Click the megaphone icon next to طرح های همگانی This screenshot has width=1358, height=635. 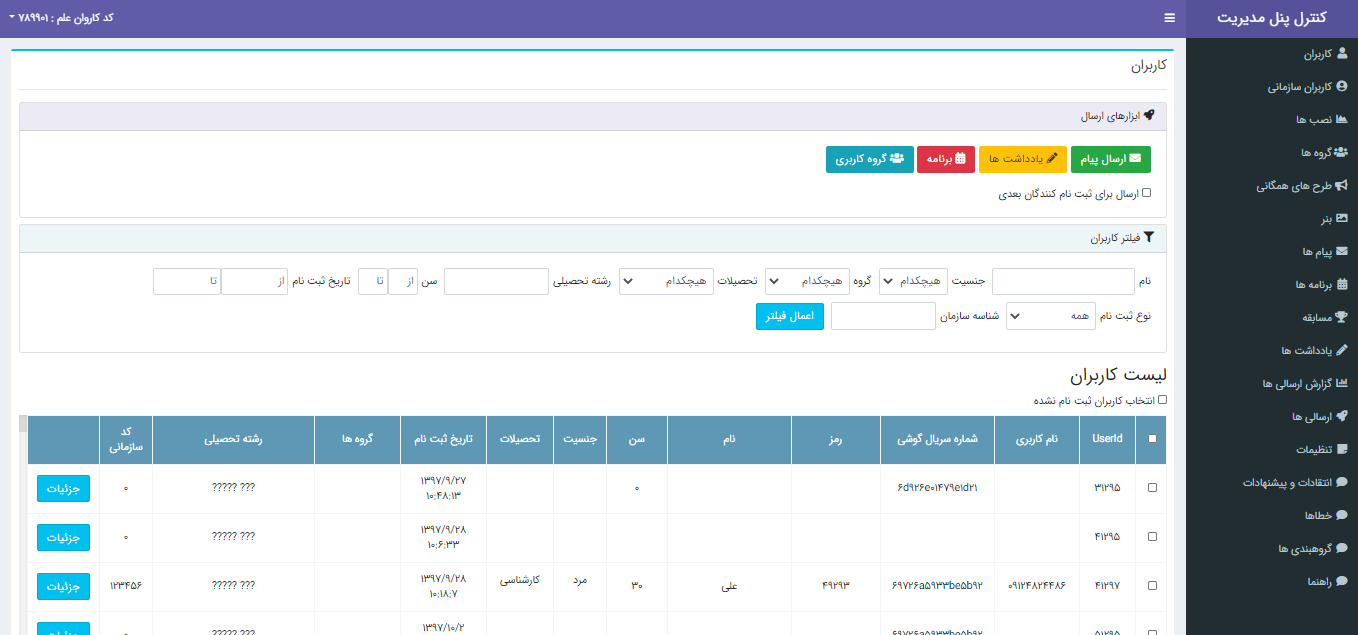(x=1342, y=186)
